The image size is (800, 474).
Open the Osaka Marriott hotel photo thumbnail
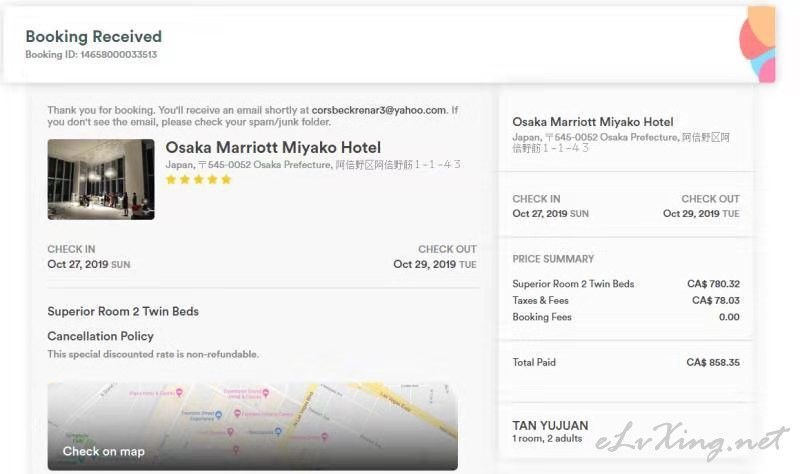click(101, 179)
